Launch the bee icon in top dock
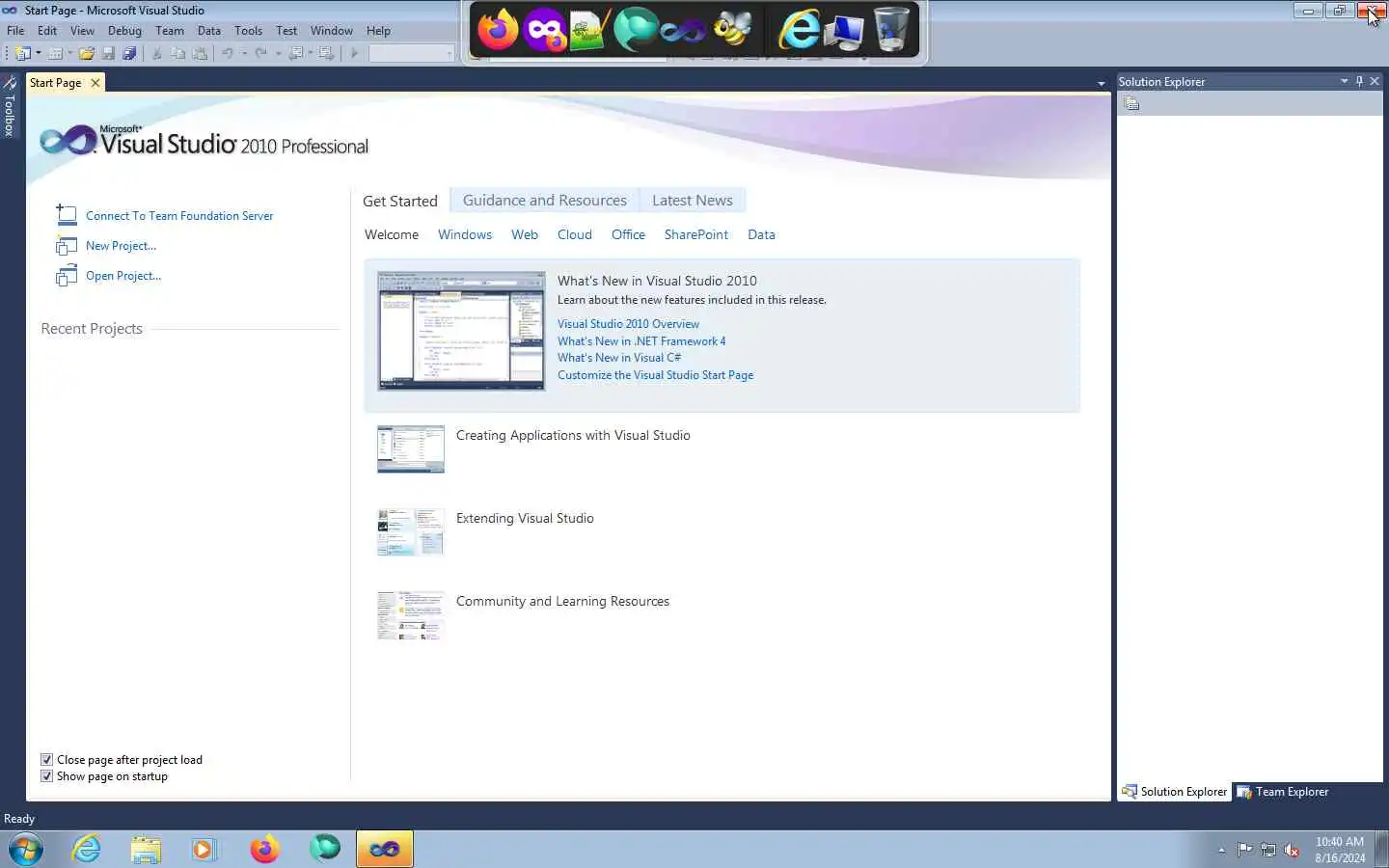This screenshot has height=868, width=1389. click(x=732, y=29)
